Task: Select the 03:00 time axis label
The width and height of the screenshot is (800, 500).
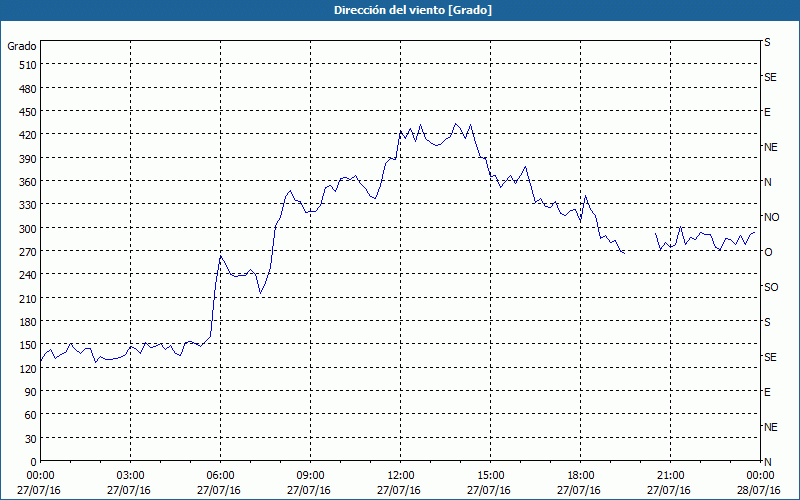Action: tap(129, 476)
